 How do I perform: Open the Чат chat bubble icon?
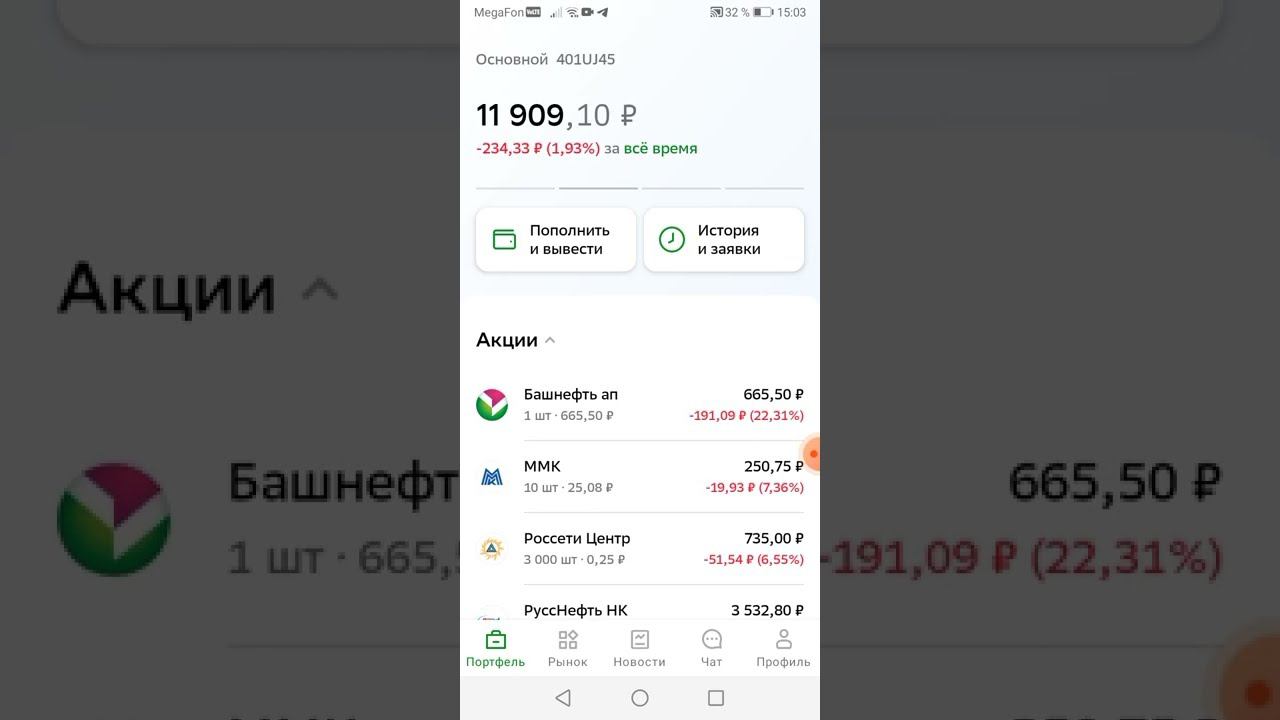pos(712,640)
